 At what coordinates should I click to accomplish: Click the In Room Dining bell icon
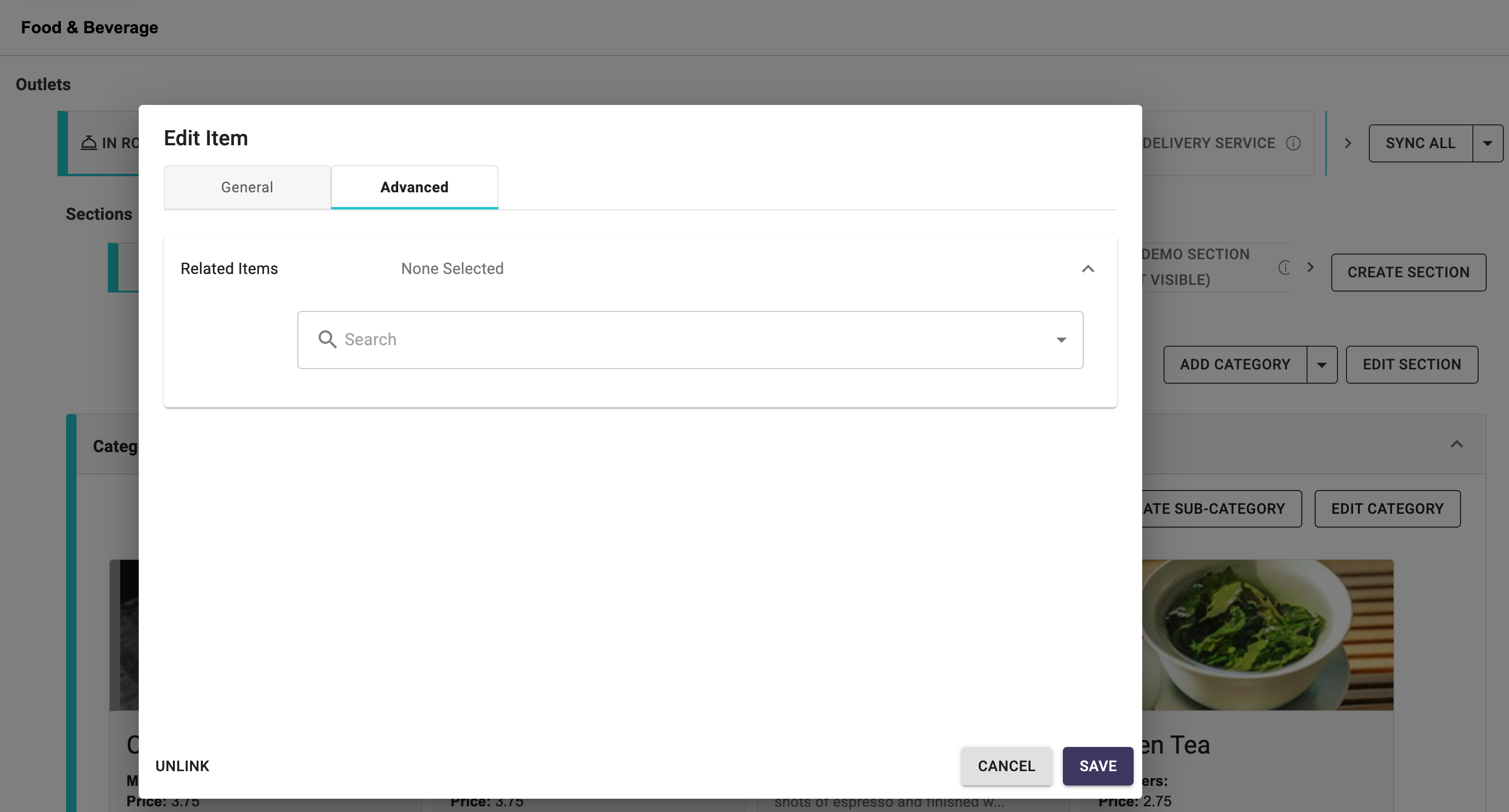point(89,143)
